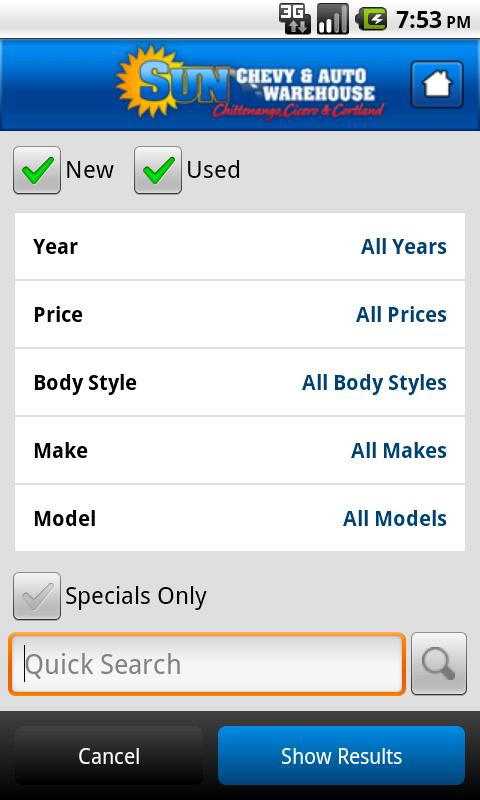
Task: Uncheck the Used vehicles checkbox
Action: 158,170
